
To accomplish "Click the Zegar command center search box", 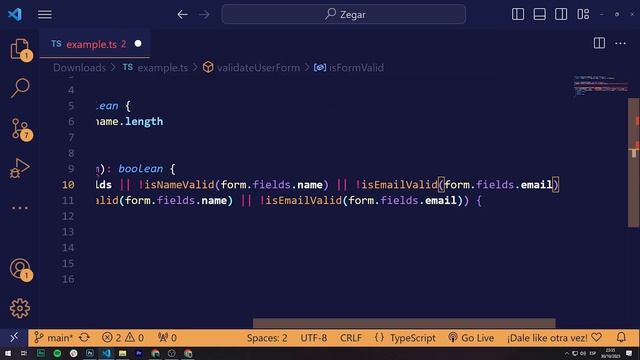I will (x=344, y=14).
